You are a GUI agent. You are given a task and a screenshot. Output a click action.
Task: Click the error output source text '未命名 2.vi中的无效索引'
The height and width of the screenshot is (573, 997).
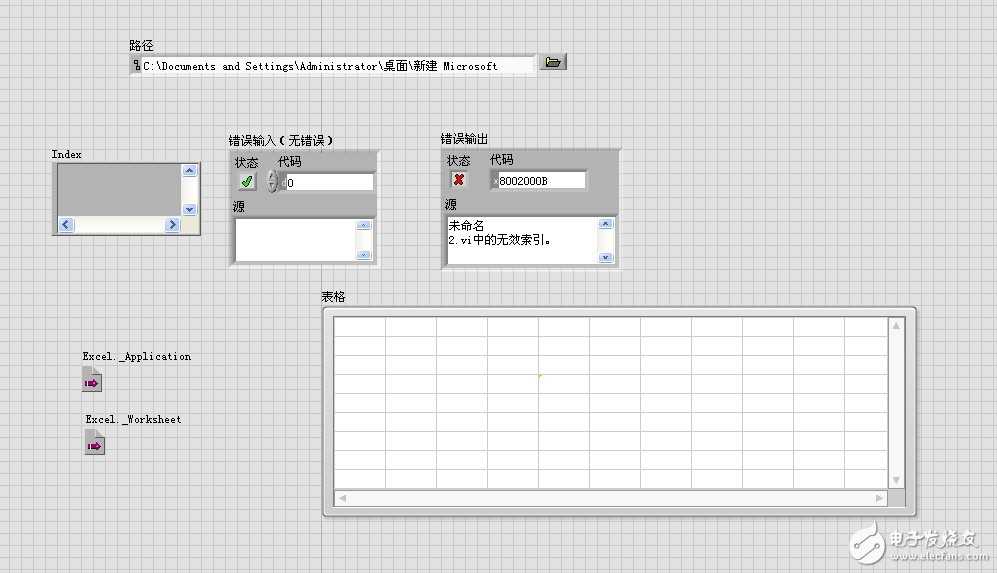(x=500, y=233)
